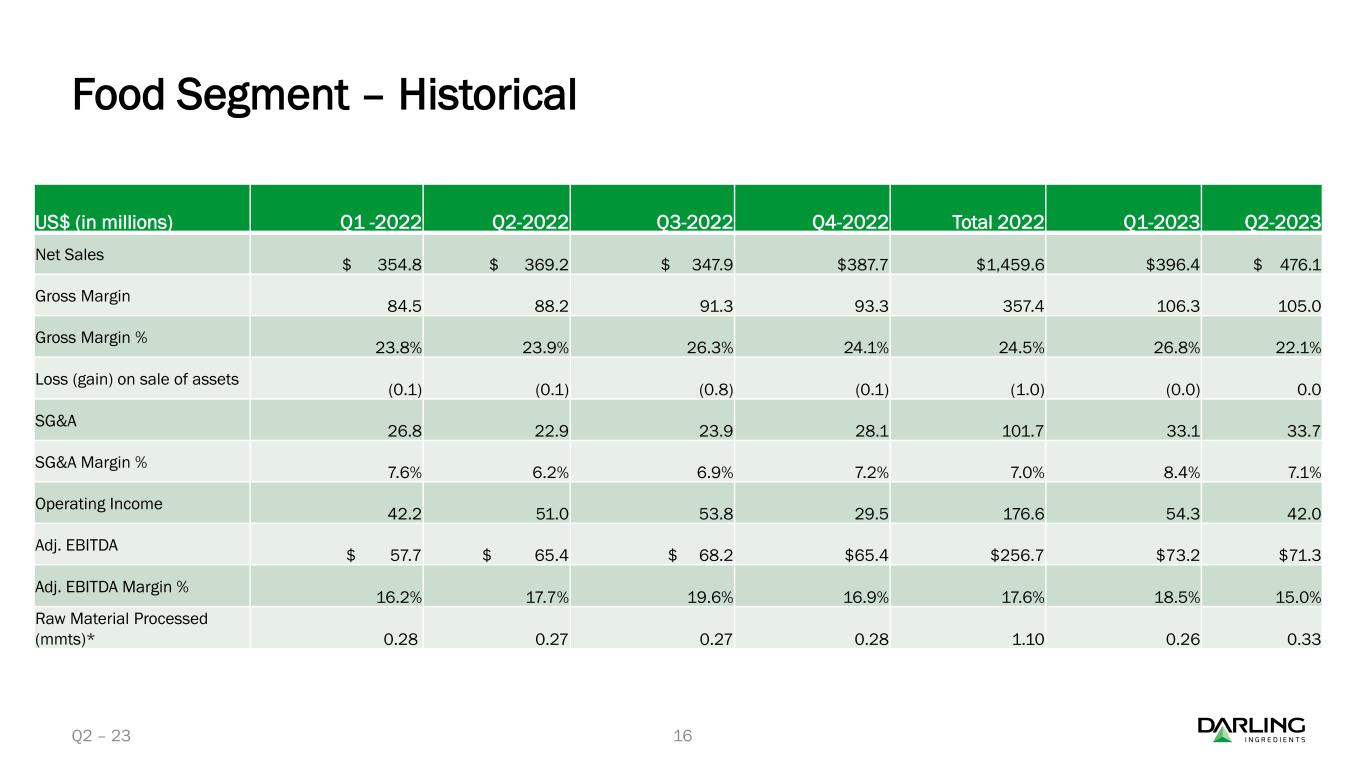This screenshot has width=1365, height=768.
Task: Select the Operating Income row label
Action: point(99,504)
